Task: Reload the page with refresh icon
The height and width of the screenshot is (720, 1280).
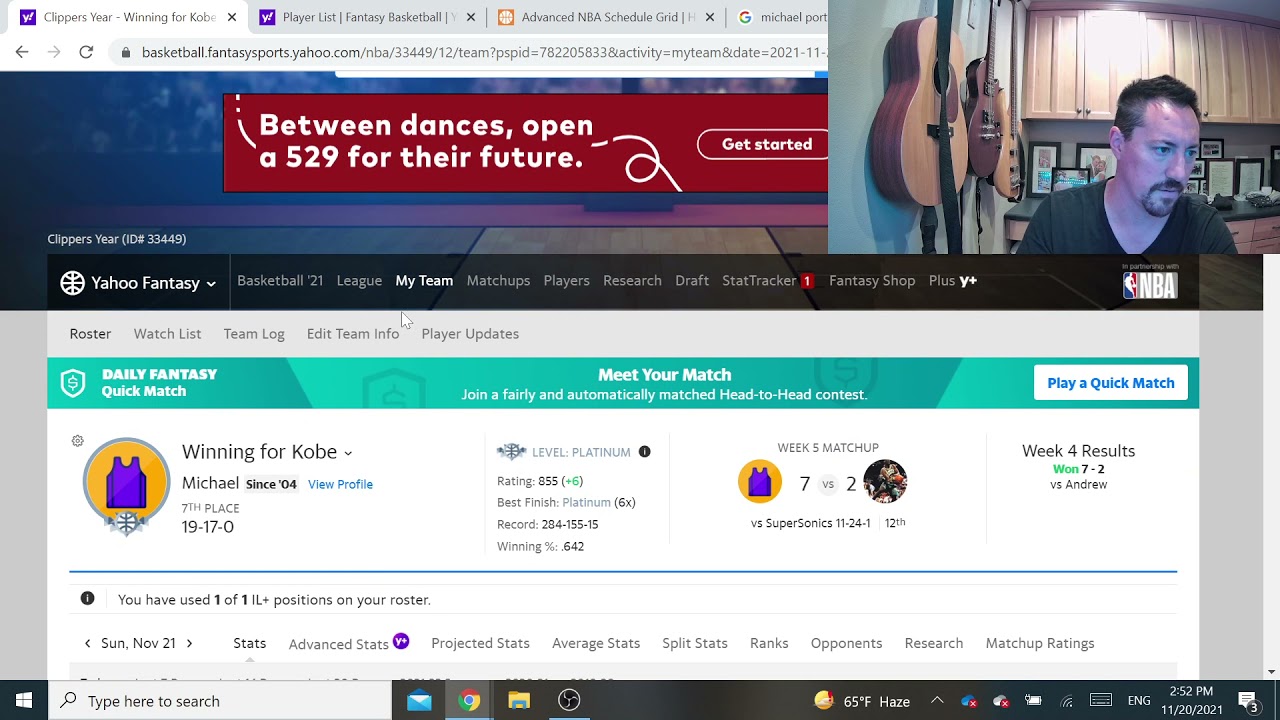Action: click(86, 52)
